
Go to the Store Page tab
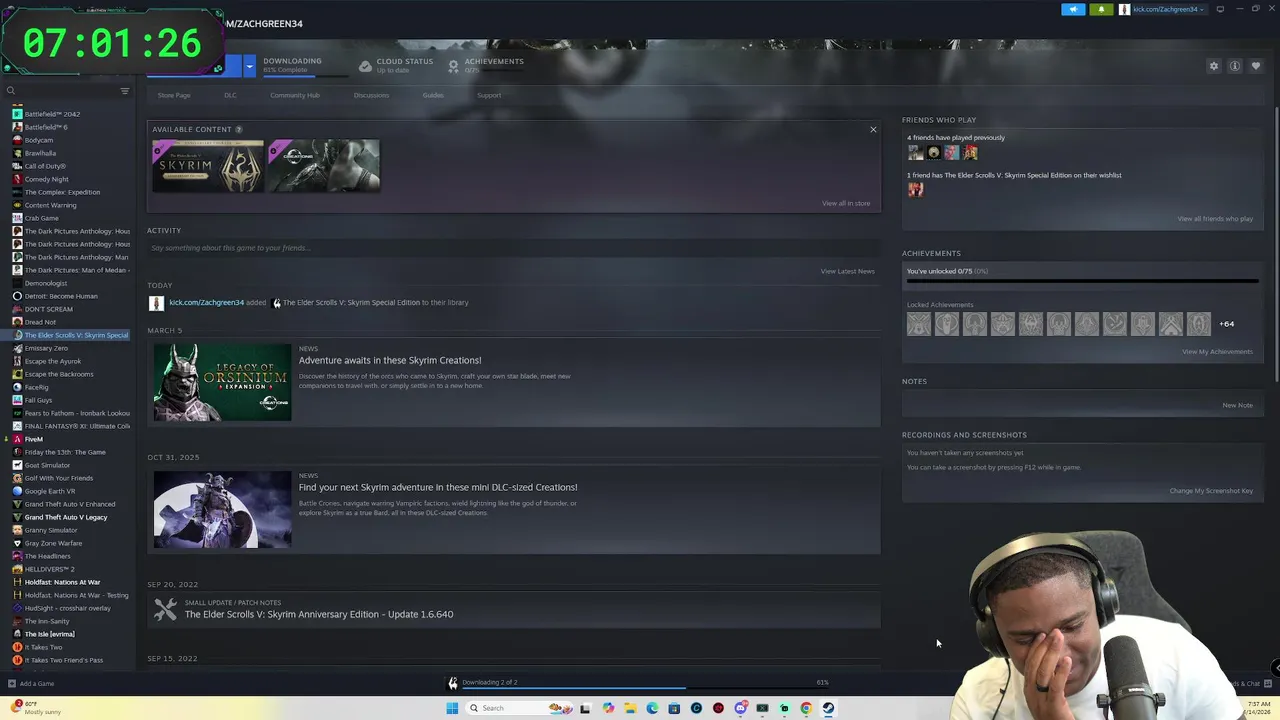174,95
